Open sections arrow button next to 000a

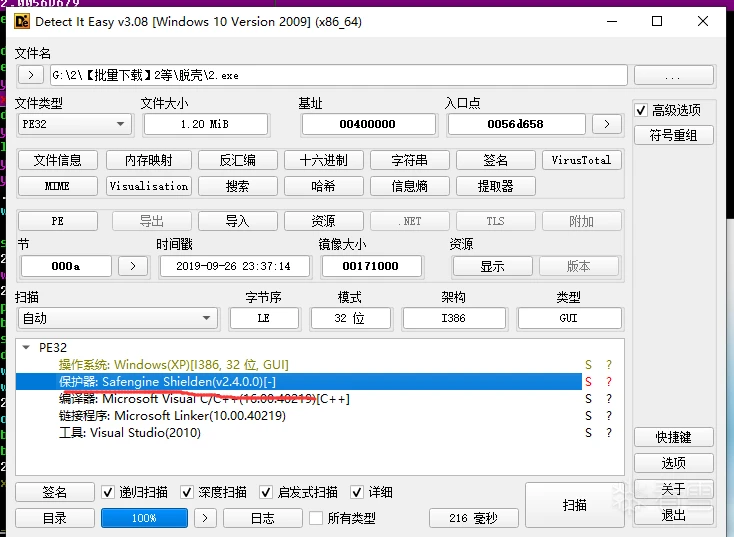point(133,266)
